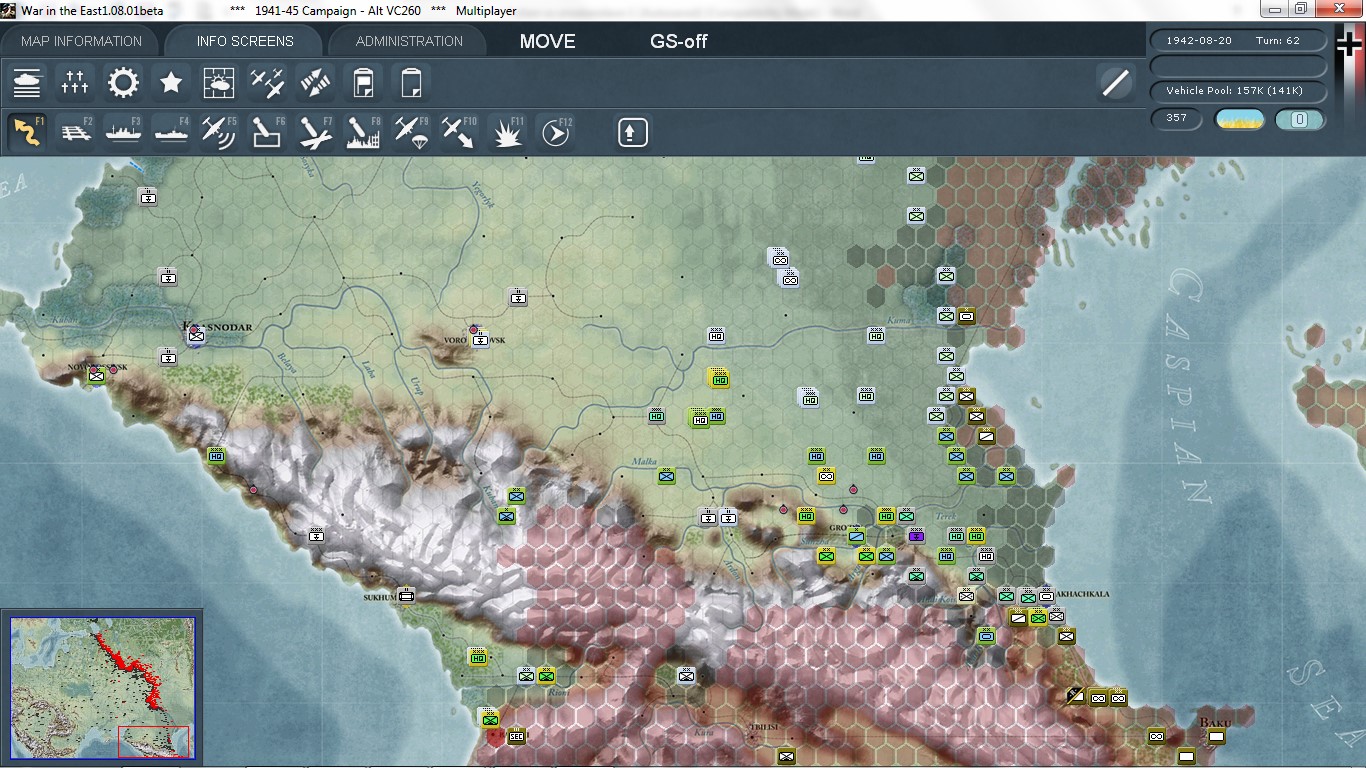The width and height of the screenshot is (1366, 768).
Task: Click the Vehicle Pool: 157K (141K) readout
Action: point(1239,91)
